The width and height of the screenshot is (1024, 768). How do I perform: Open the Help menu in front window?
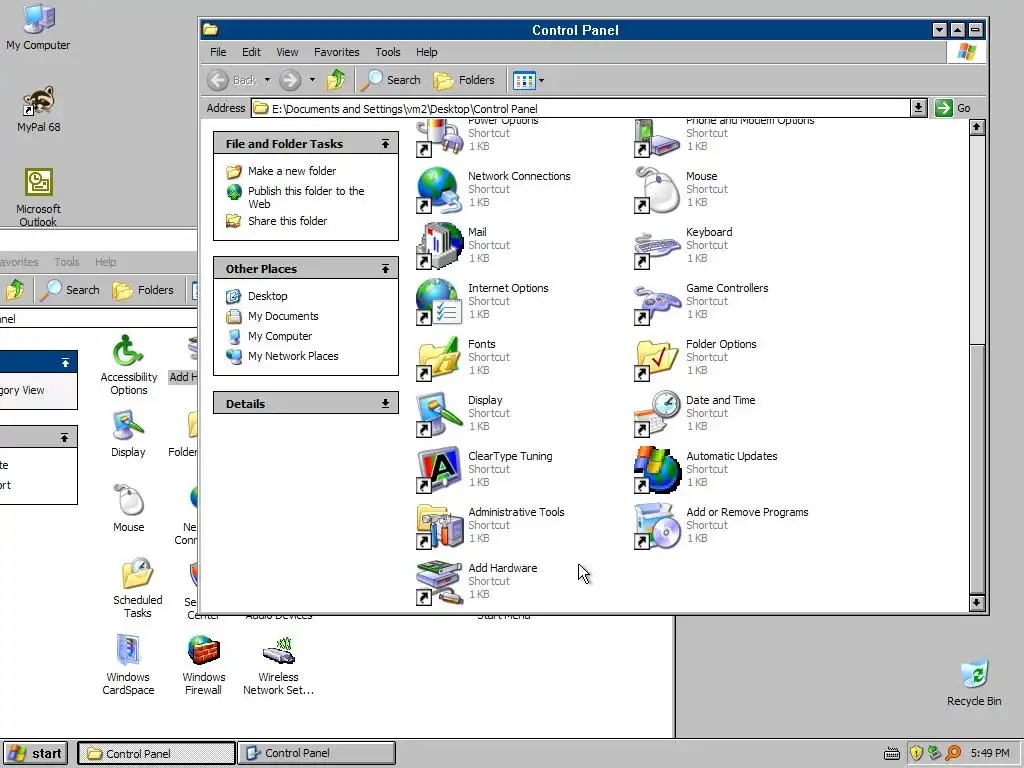pyautogui.click(x=426, y=52)
